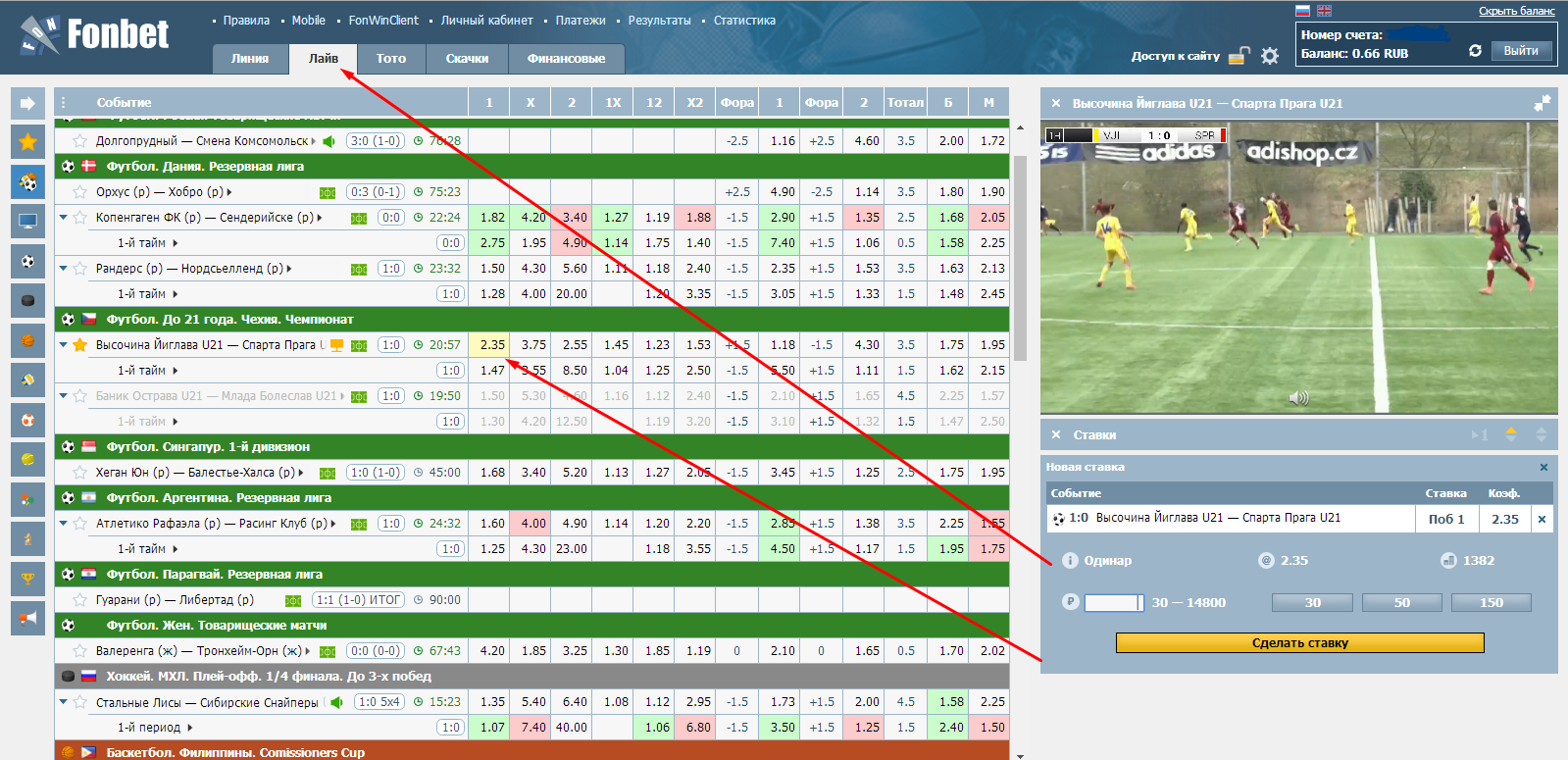Filter by basketball icon in the sidebar
The height and width of the screenshot is (760, 1568).
pyautogui.click(x=27, y=340)
